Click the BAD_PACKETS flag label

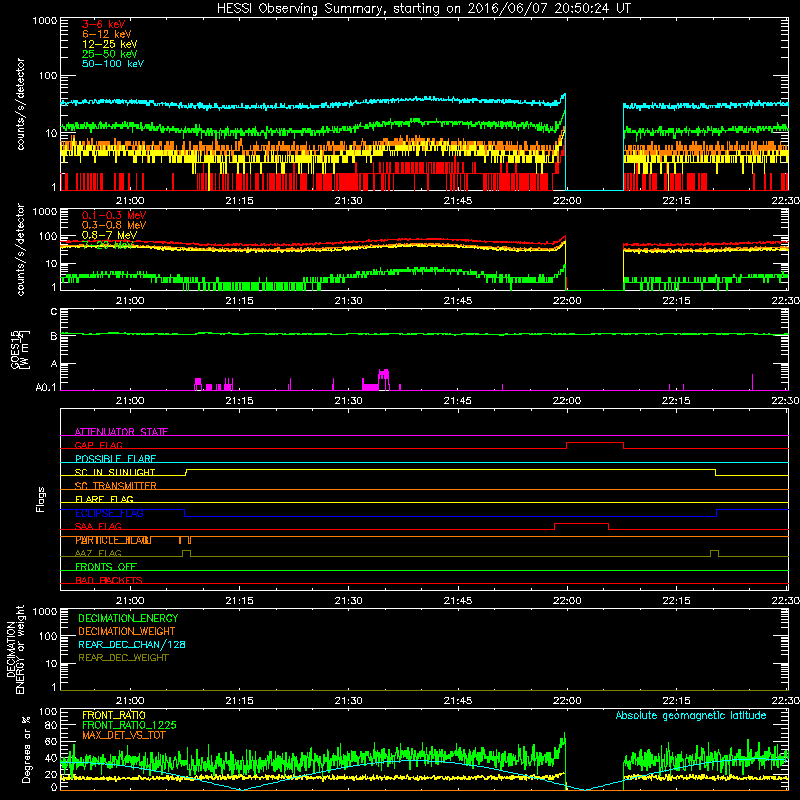click(109, 580)
